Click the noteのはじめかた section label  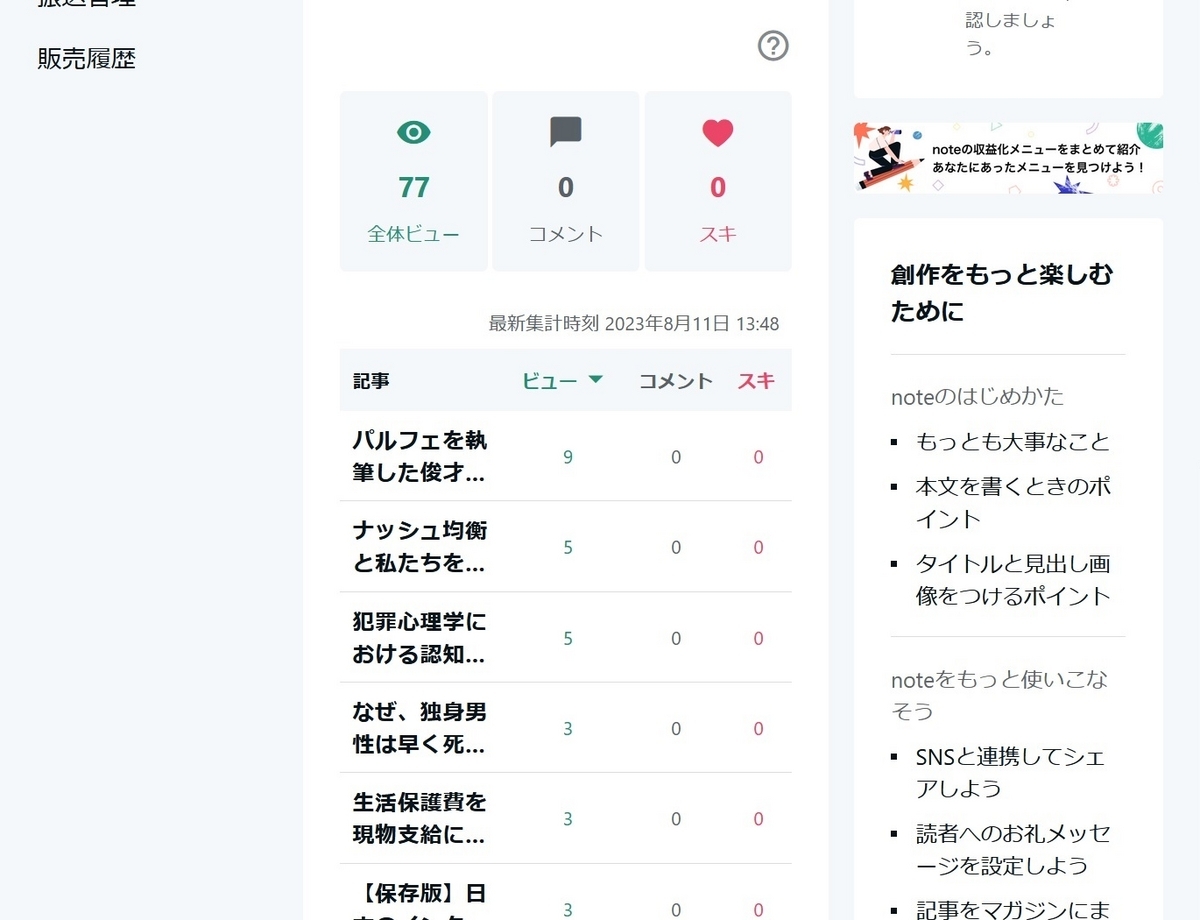977,397
